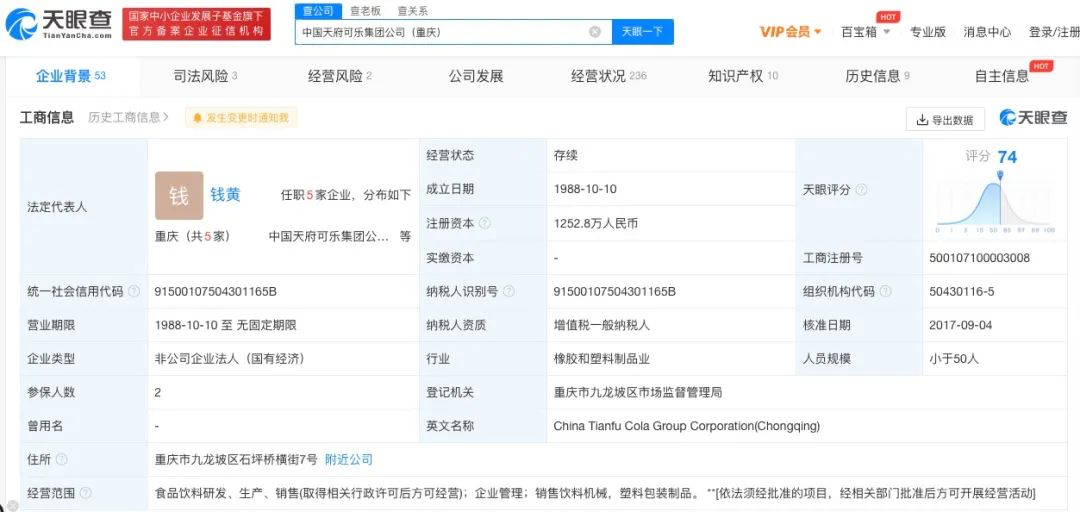Click registration authority 重庆市九龙坡区市场监督管理局
The image size is (1080, 512).
point(638,393)
